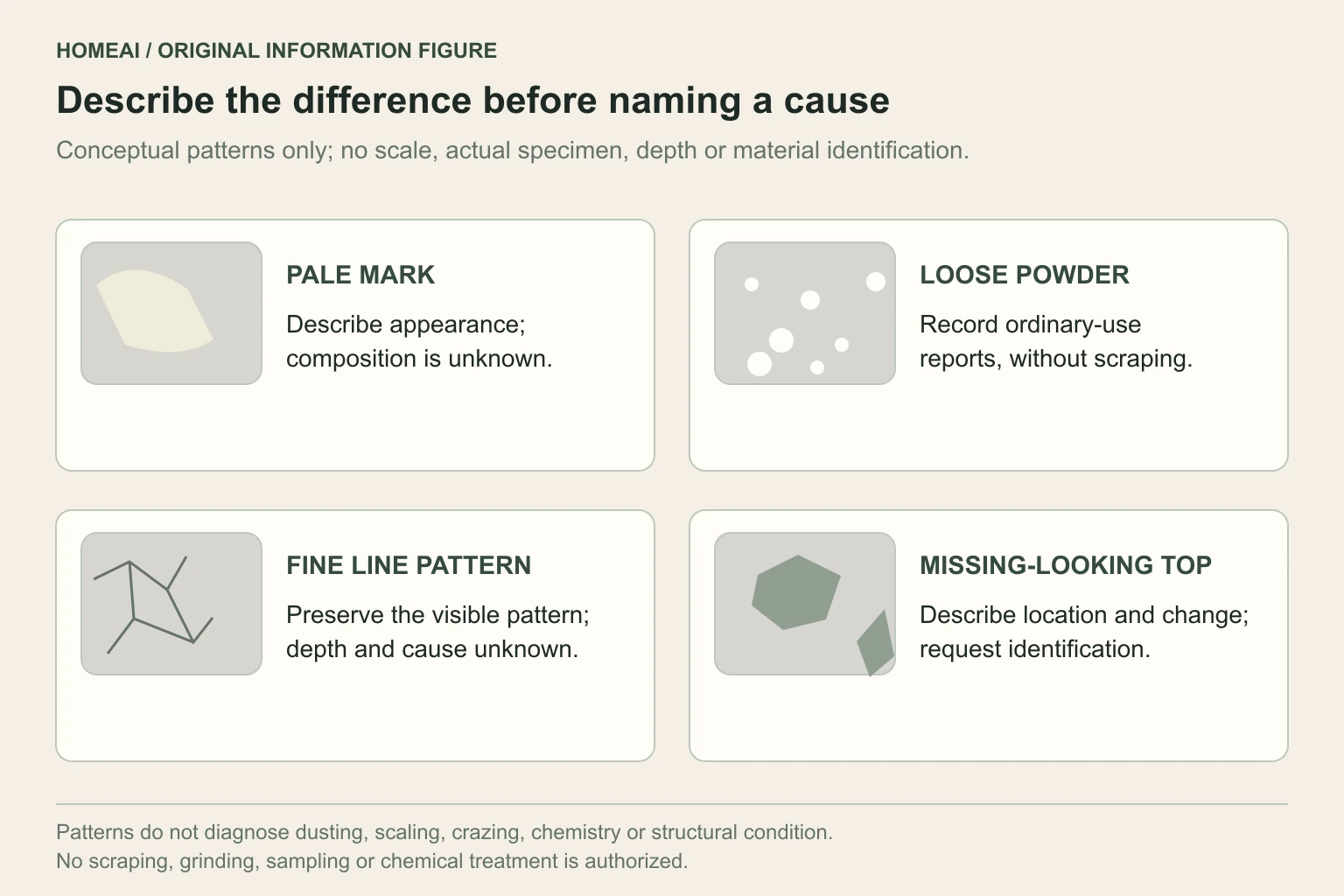Select the FINE LINE PATTERN heading
The height and width of the screenshot is (896, 1344).
point(409,565)
